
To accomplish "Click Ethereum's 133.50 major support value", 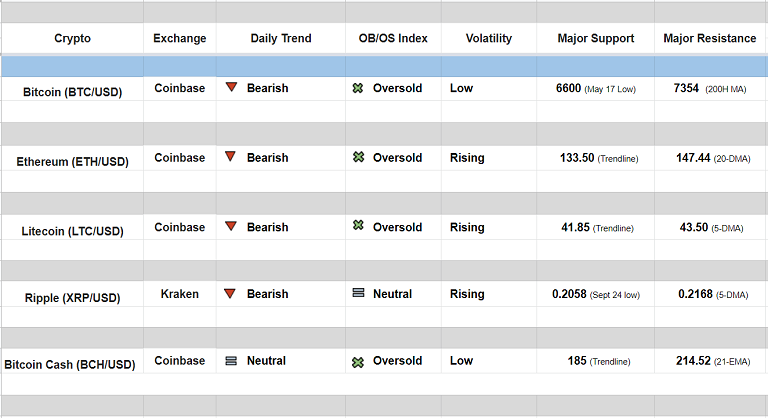I will click(x=575, y=158).
